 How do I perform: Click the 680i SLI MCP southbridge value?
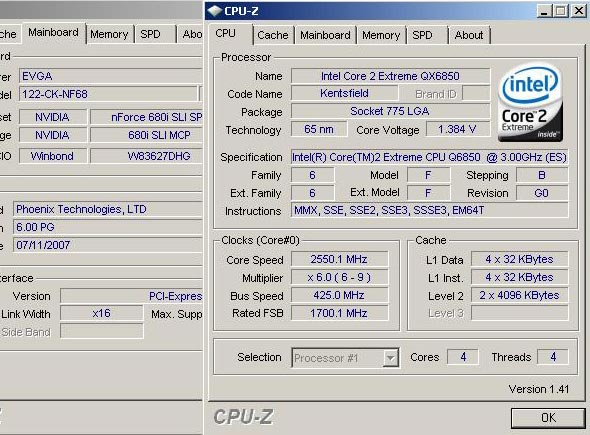coord(147,135)
